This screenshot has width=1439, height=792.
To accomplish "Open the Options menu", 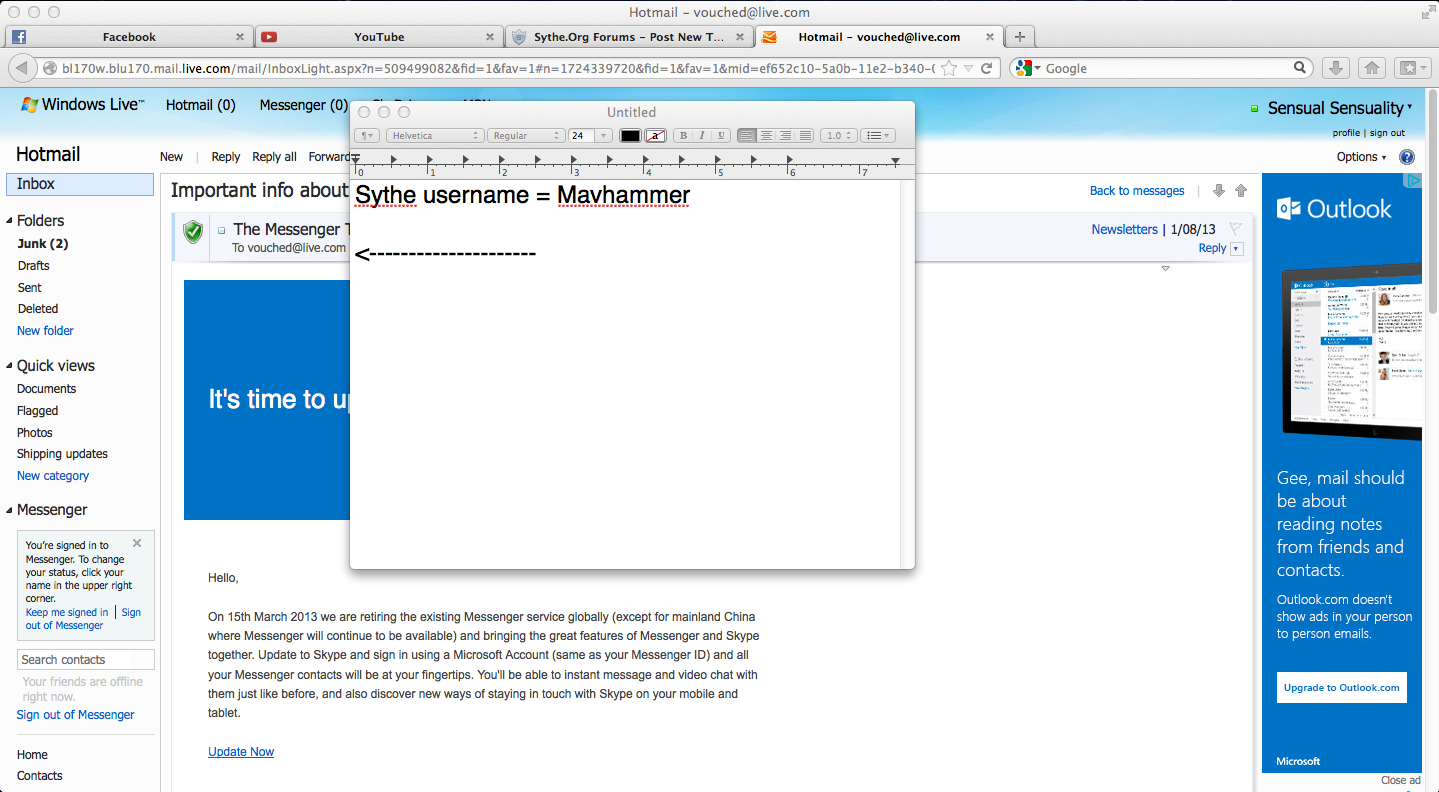I will pos(1362,157).
